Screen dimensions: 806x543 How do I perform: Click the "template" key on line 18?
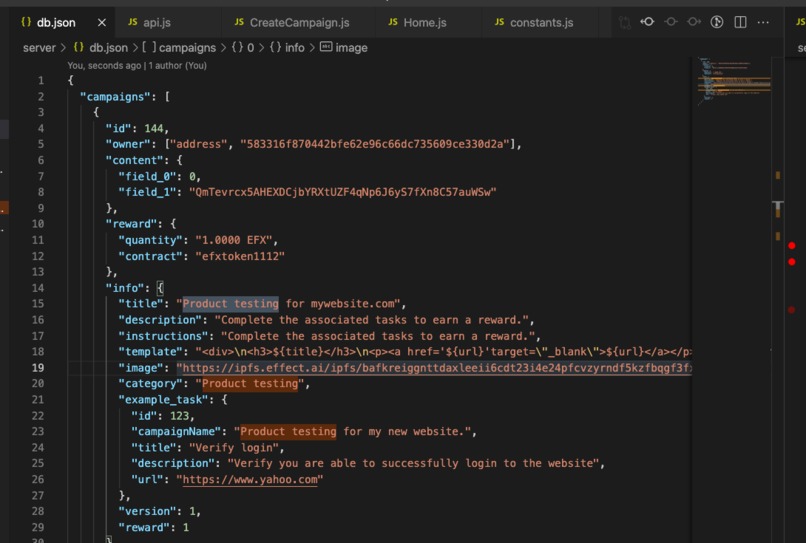(x=150, y=352)
